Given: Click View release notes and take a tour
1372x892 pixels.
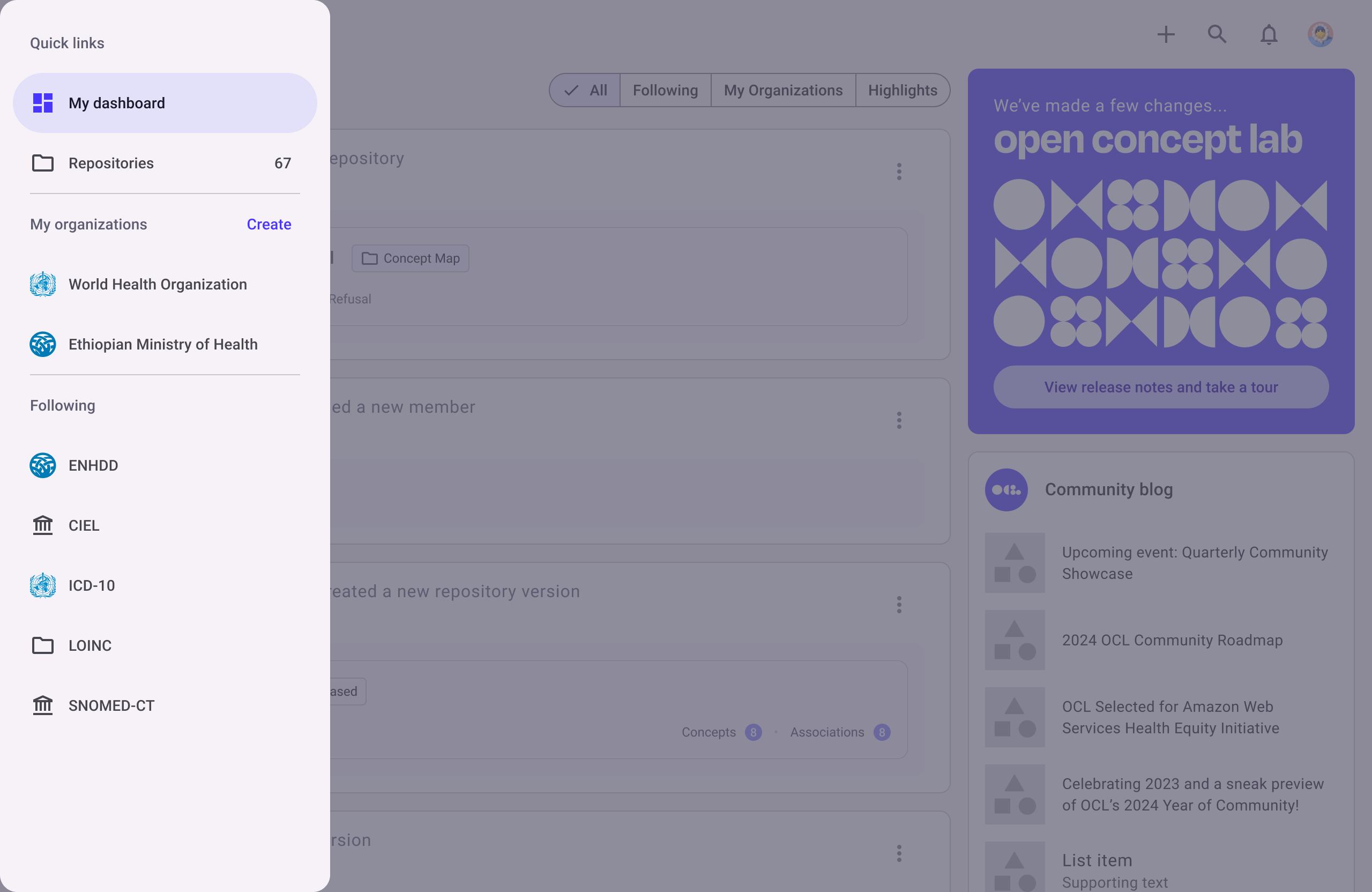Looking at the screenshot, I should (x=1160, y=387).
